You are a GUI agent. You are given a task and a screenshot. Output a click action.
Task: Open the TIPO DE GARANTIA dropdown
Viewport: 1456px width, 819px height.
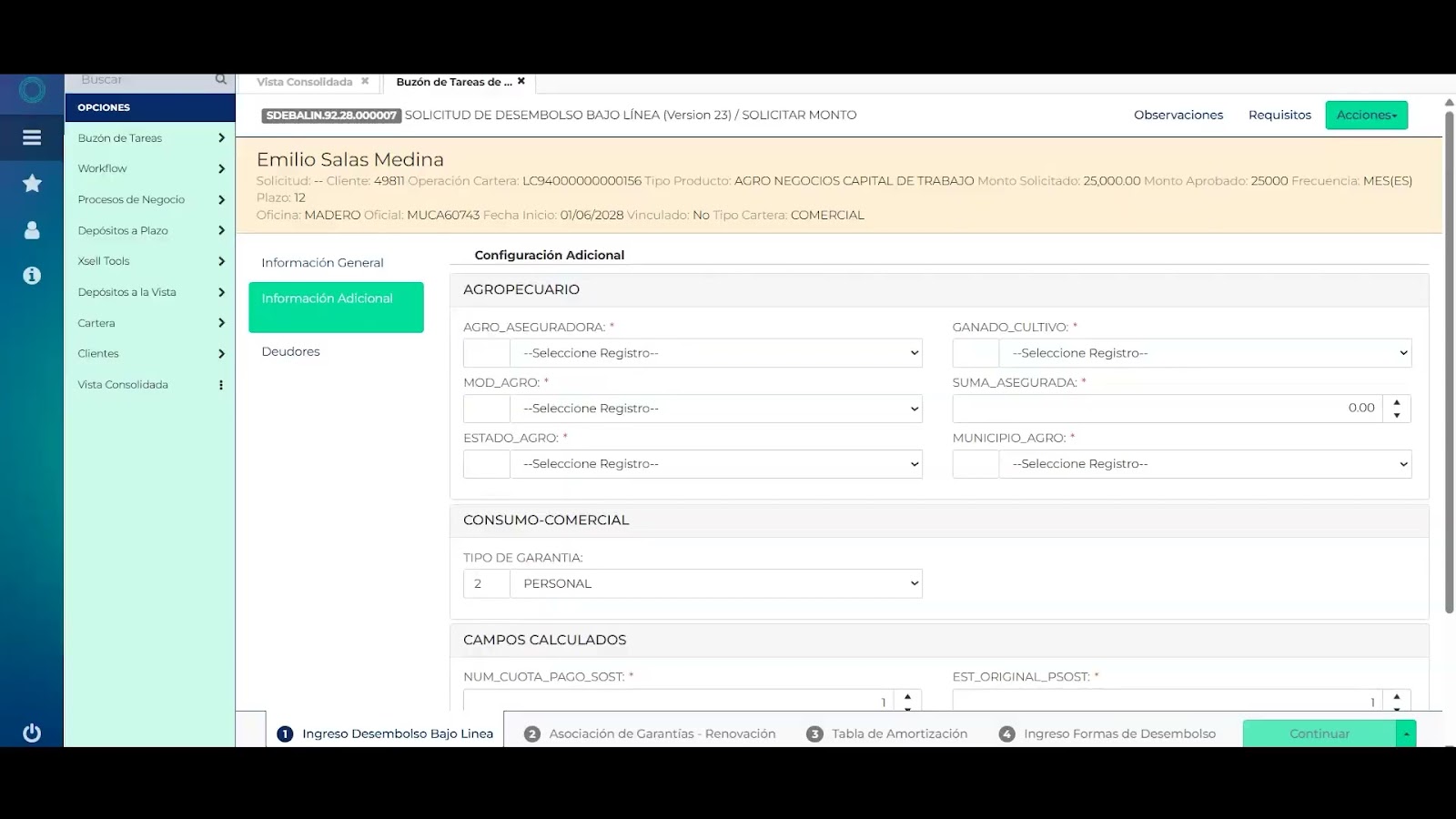point(716,582)
